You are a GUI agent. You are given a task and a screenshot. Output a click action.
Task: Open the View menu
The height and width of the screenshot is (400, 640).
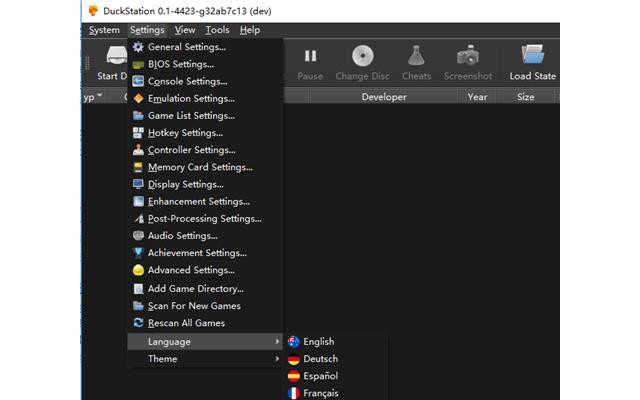click(x=185, y=30)
